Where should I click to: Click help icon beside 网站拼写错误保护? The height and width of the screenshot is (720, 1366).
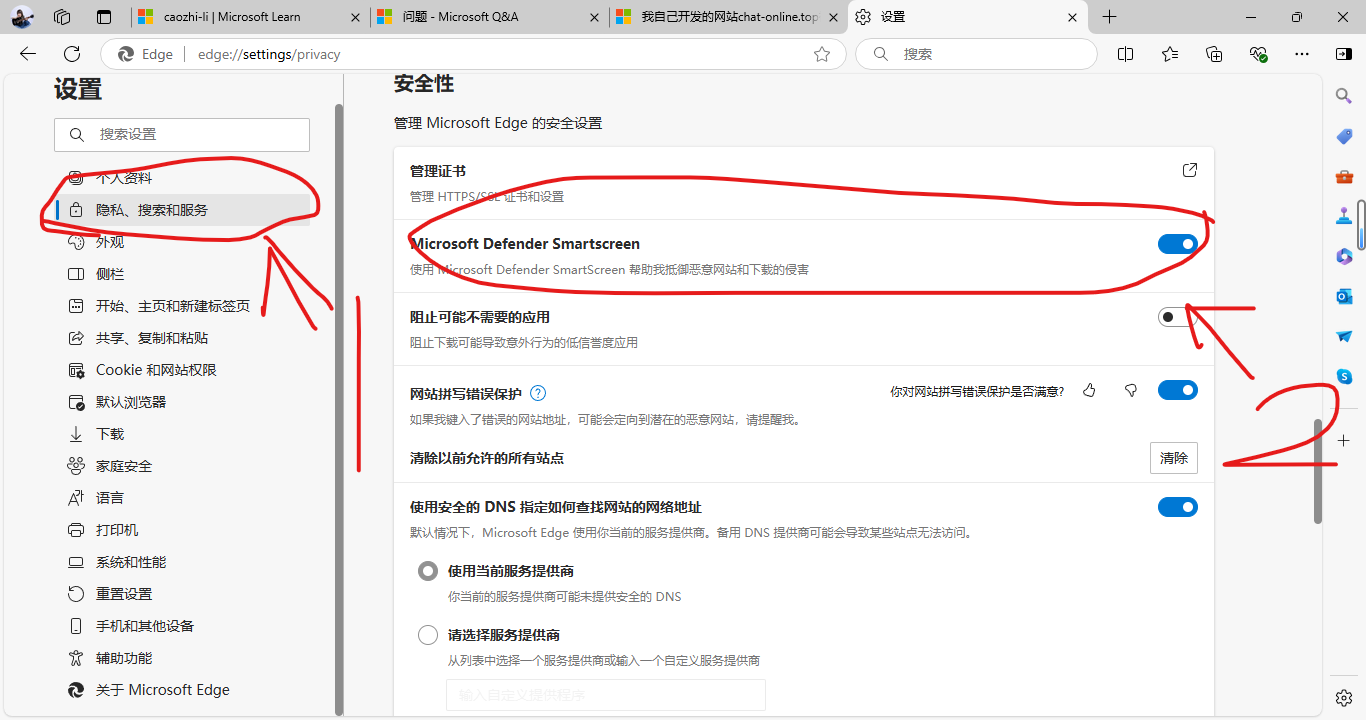(538, 393)
